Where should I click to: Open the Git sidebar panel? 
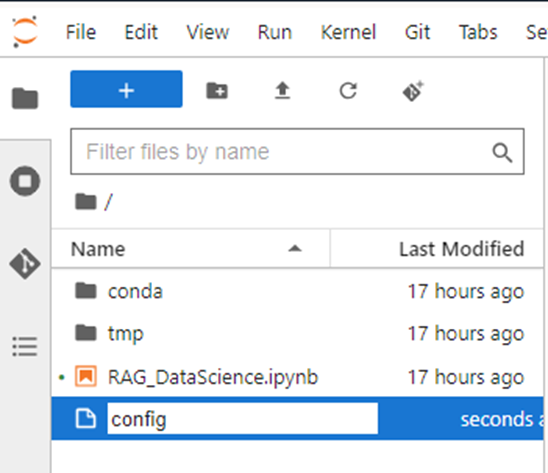[25, 264]
